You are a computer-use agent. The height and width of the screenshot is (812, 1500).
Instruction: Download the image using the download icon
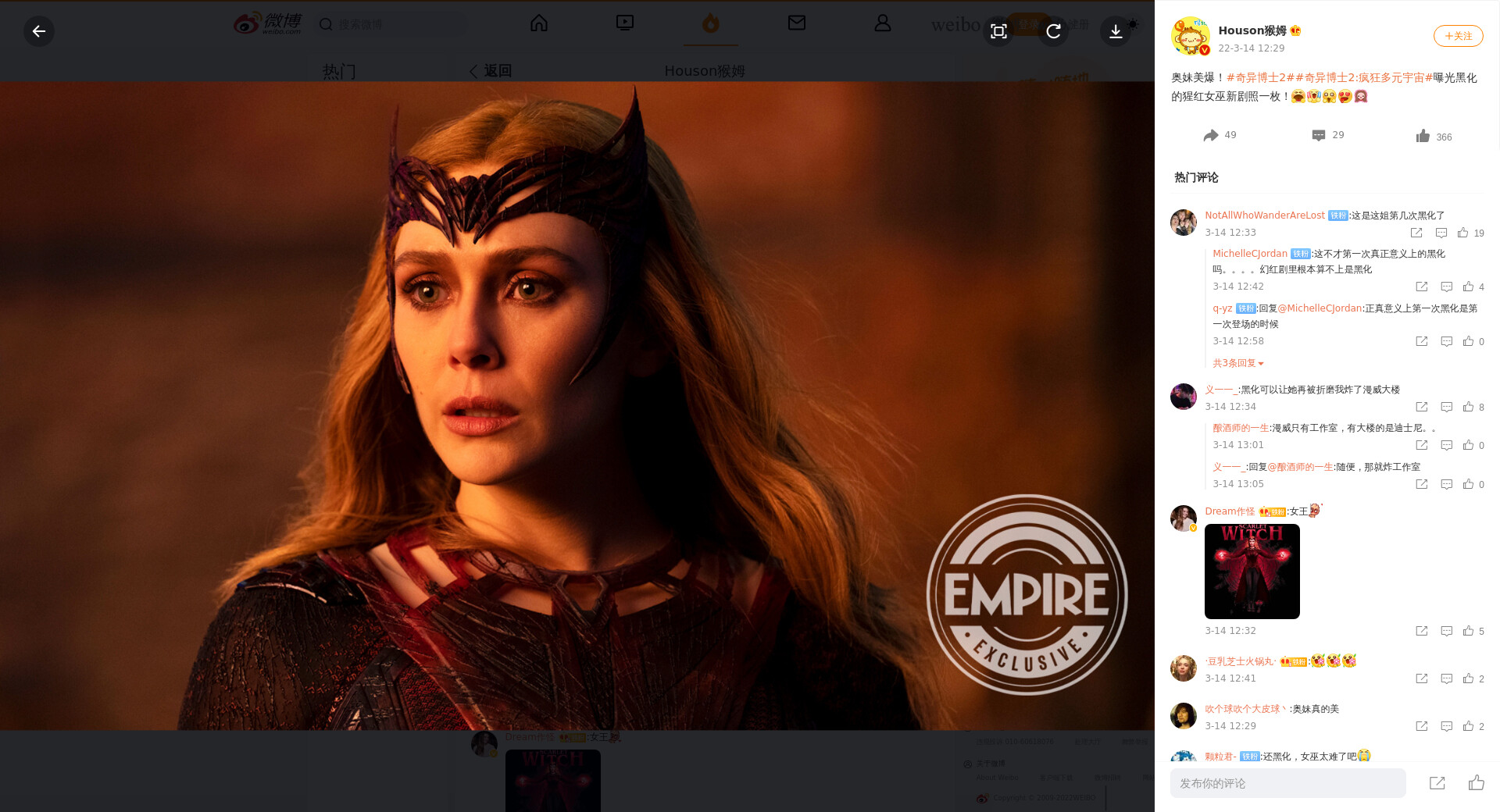click(x=1116, y=31)
